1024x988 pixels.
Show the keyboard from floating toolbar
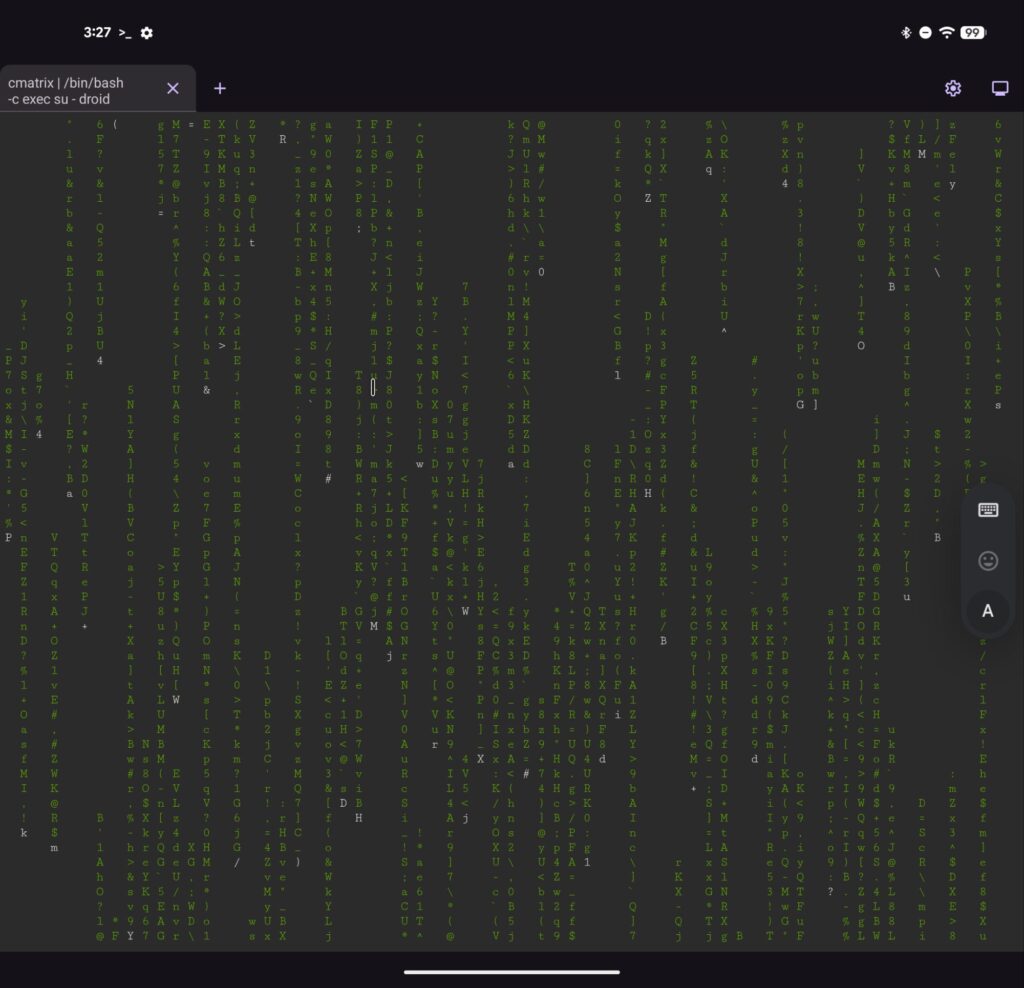coord(988,510)
